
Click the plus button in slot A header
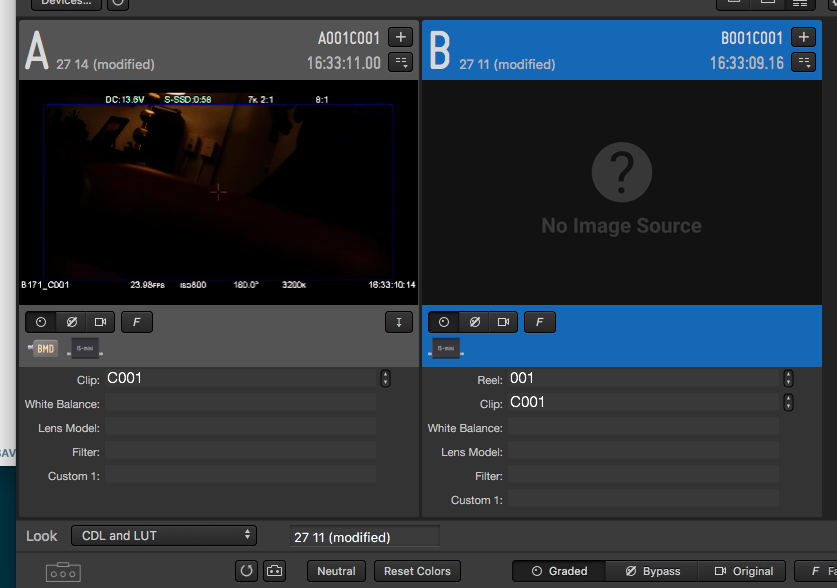click(x=400, y=37)
